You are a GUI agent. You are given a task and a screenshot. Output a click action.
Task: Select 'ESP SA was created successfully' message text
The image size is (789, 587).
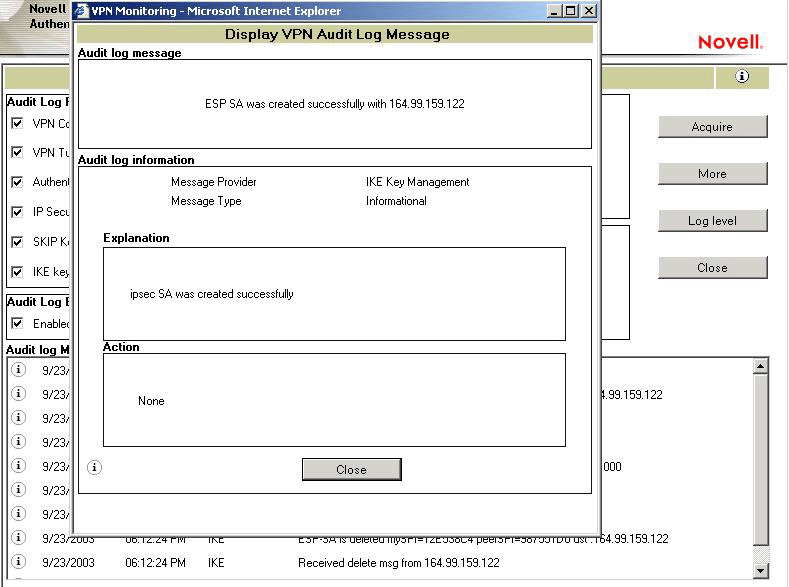click(x=335, y=104)
